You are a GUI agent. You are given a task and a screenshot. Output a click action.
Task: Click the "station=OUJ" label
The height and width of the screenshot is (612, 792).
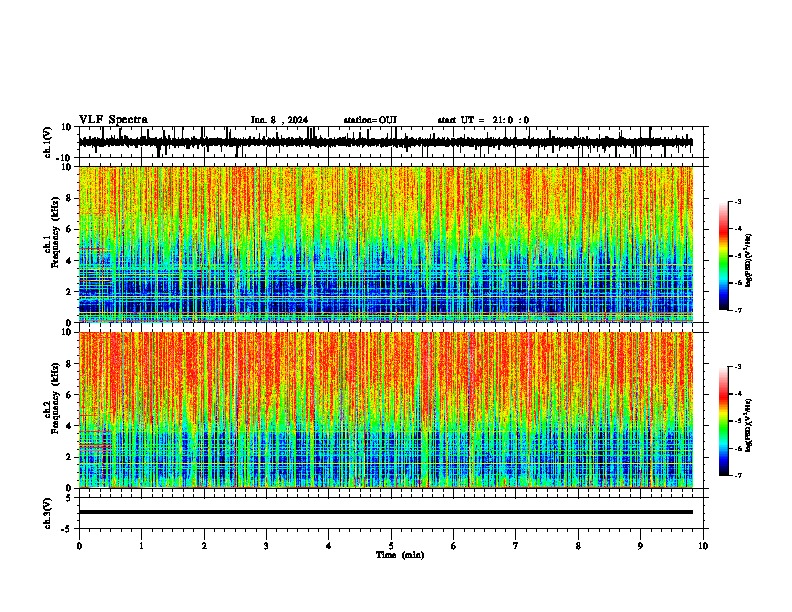point(370,120)
